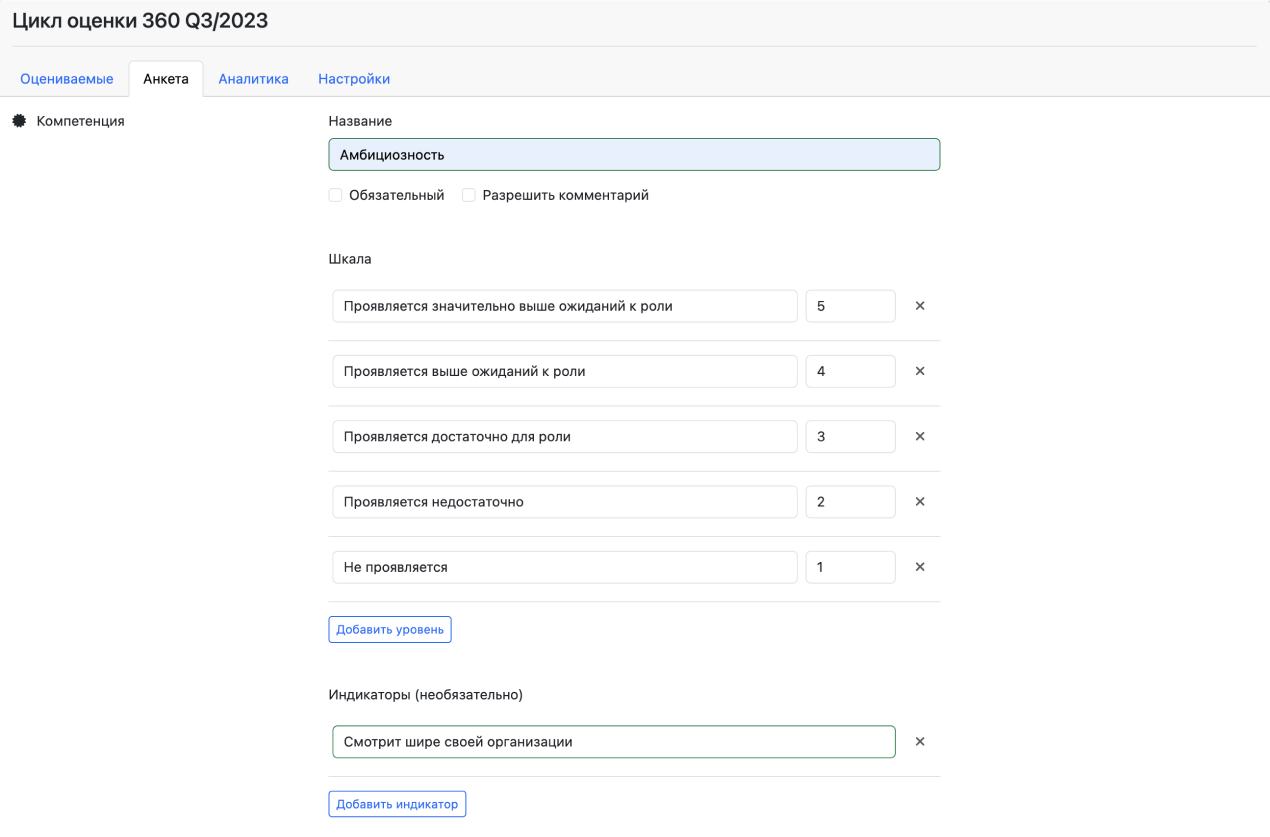Image resolution: width=1270 pixels, height=837 pixels.
Task: Click the score field containing 1
Action: click(851, 567)
